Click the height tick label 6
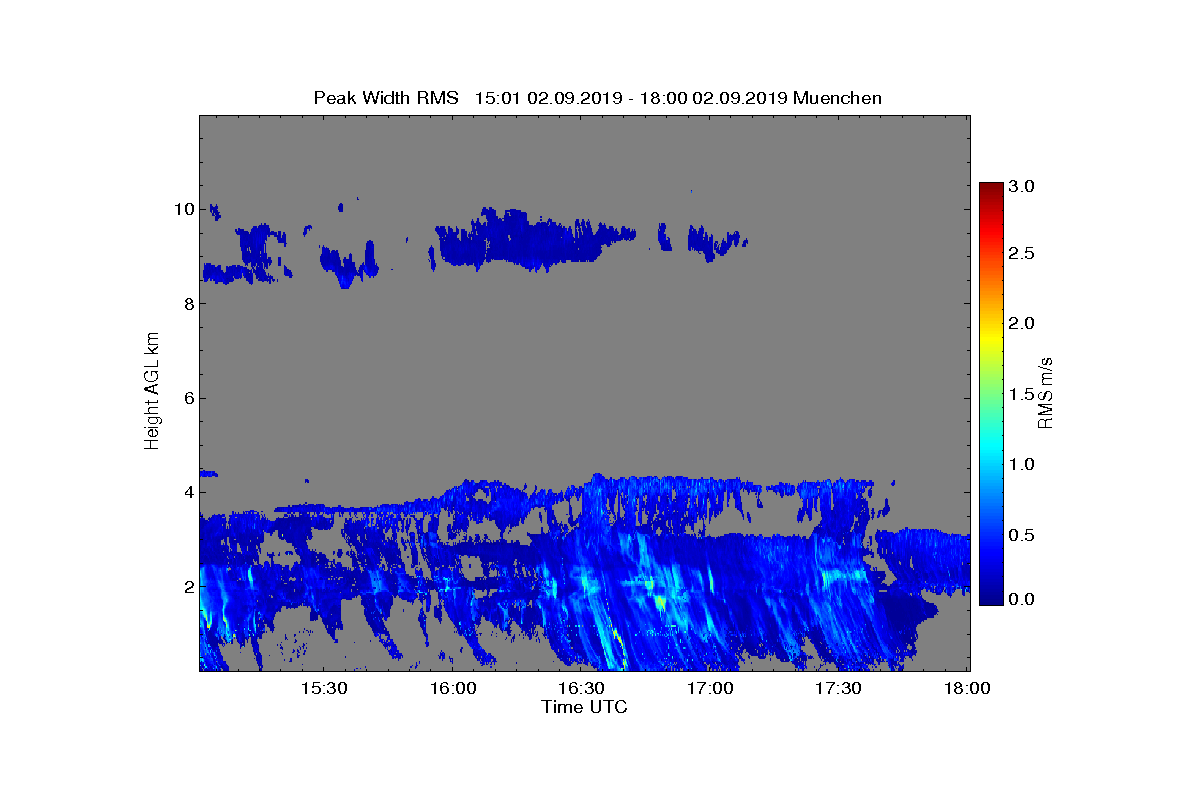 (x=188, y=398)
